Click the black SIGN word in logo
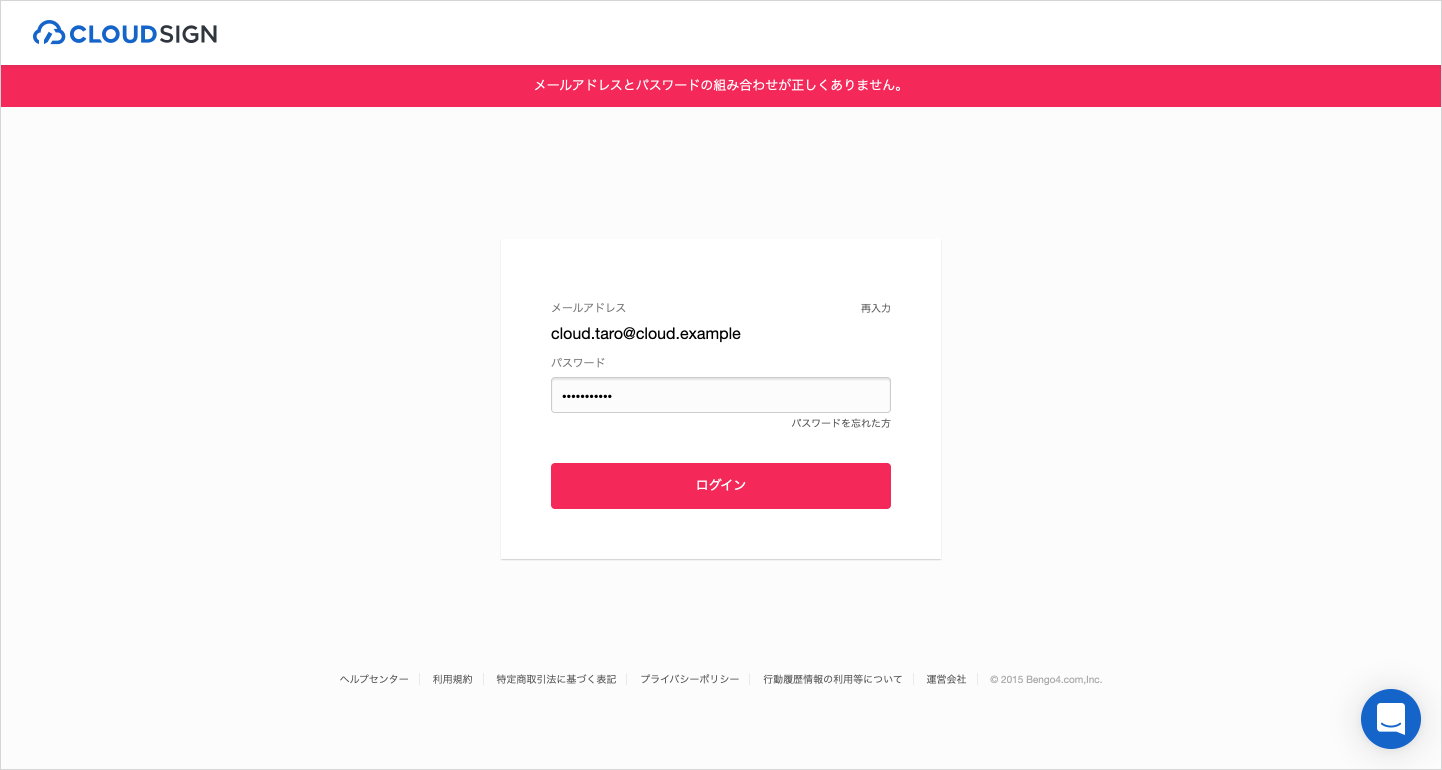Screen dimensions: 1442x770 (188, 34)
